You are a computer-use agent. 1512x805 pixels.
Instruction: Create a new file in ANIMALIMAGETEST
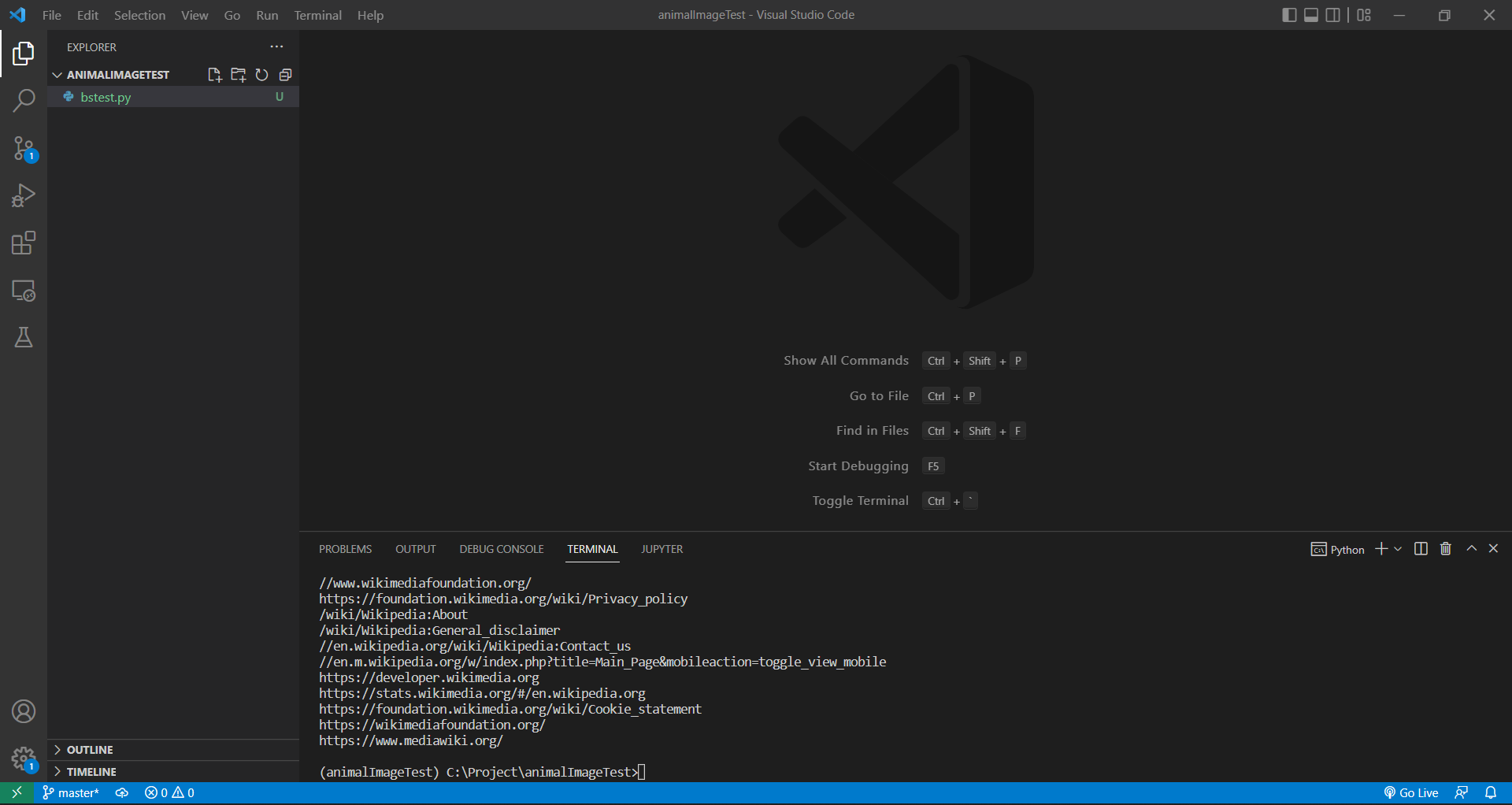point(214,75)
